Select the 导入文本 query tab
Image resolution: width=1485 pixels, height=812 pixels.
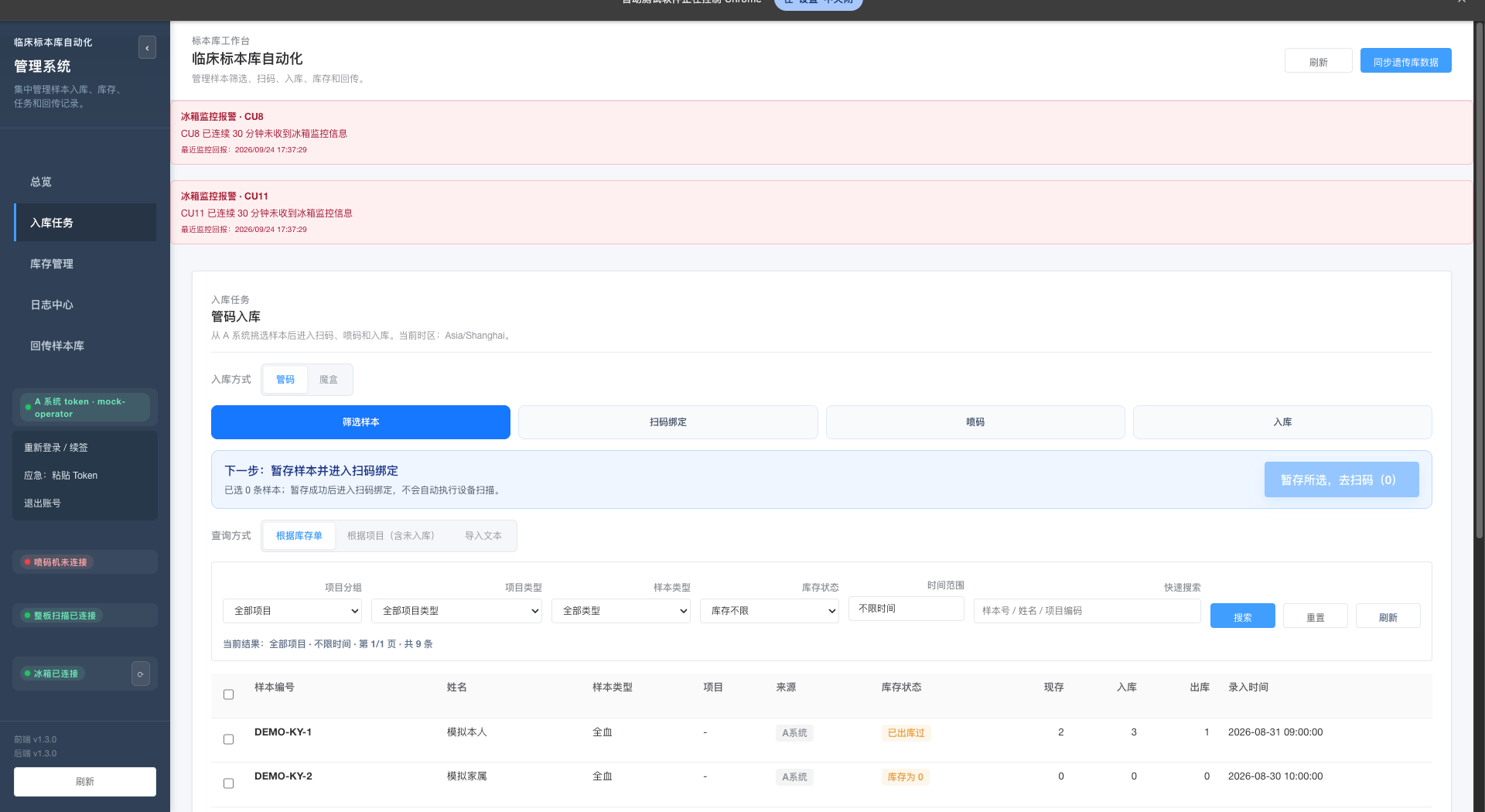(x=483, y=536)
